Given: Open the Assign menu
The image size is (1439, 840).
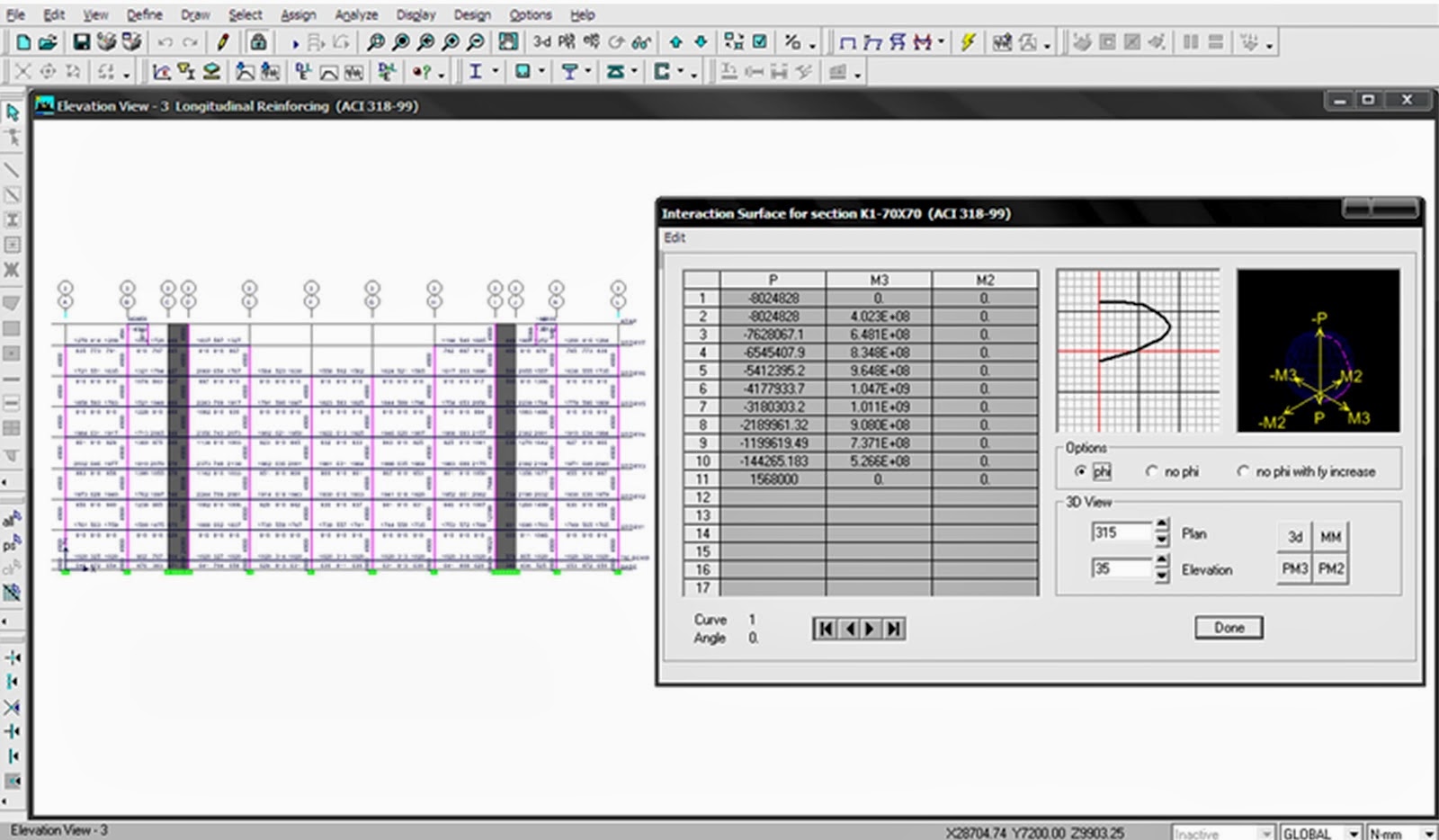Looking at the screenshot, I should [298, 14].
